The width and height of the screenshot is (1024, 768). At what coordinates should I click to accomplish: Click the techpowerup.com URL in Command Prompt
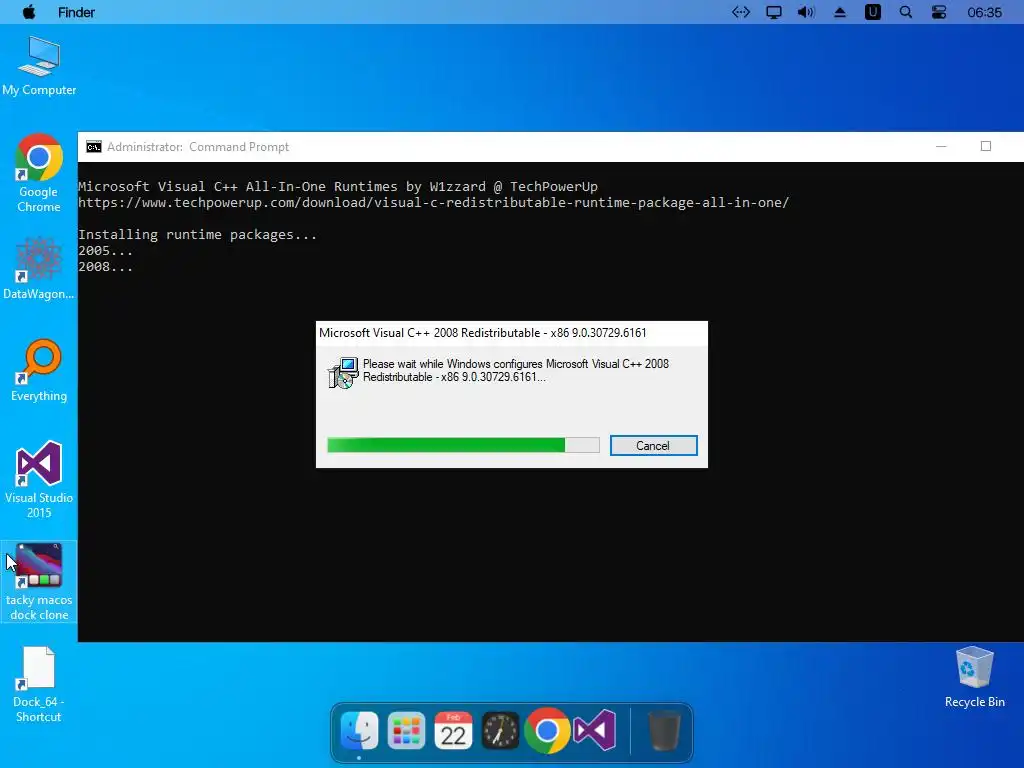click(434, 202)
